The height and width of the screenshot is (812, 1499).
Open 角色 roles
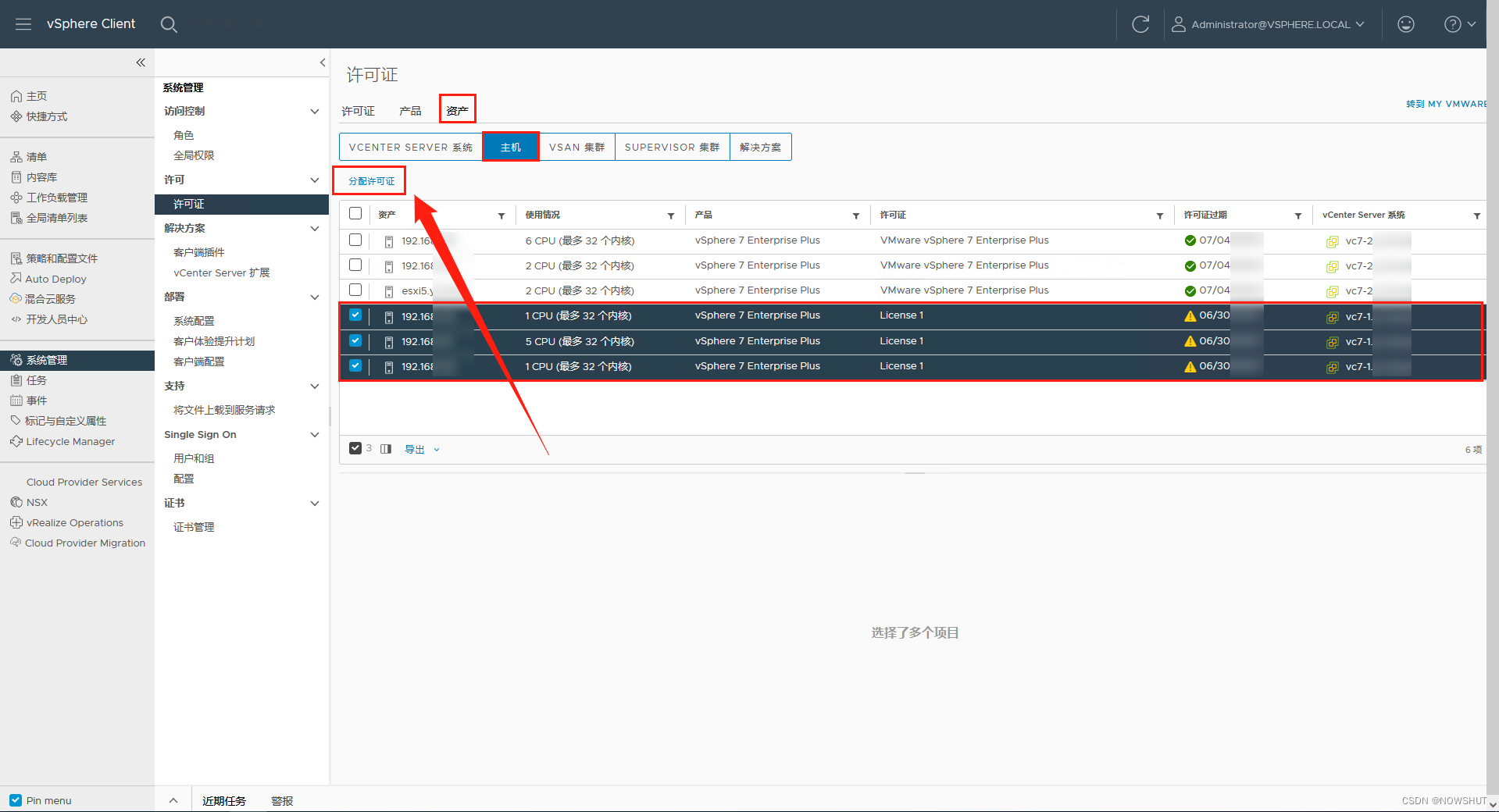point(184,135)
